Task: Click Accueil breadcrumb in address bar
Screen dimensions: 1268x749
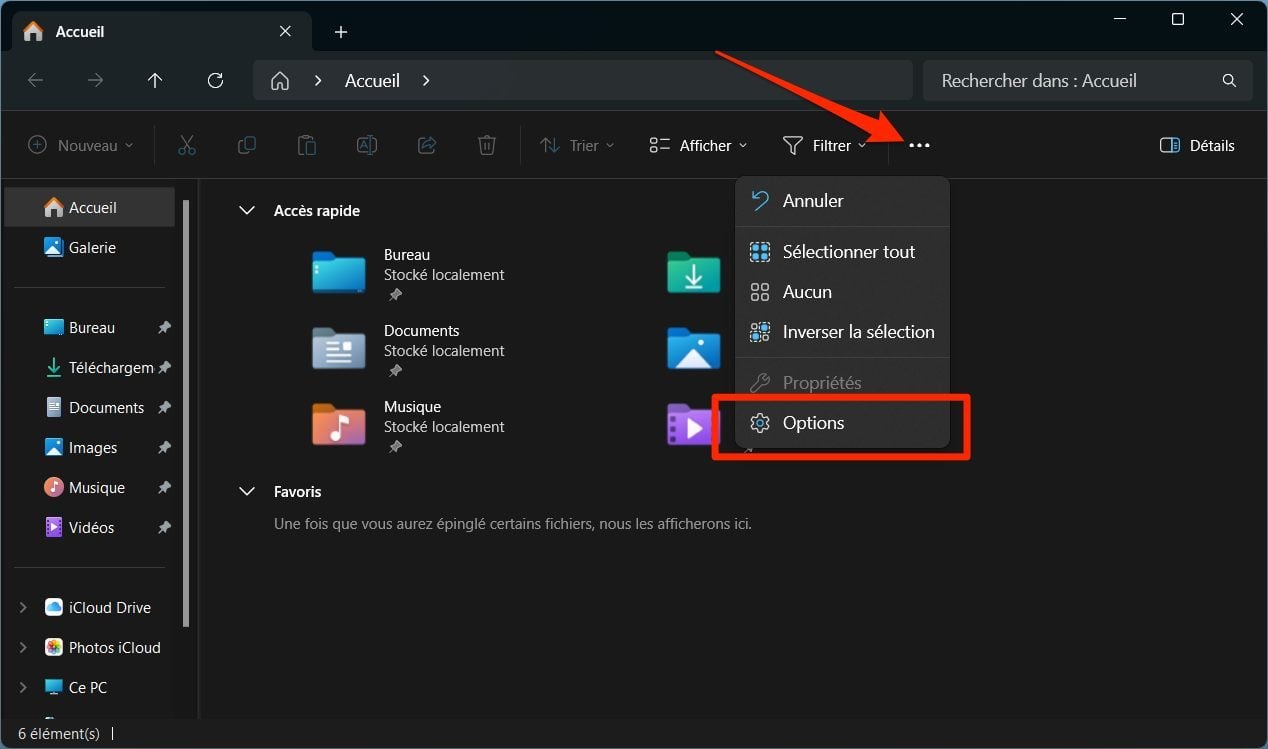Action: point(372,81)
